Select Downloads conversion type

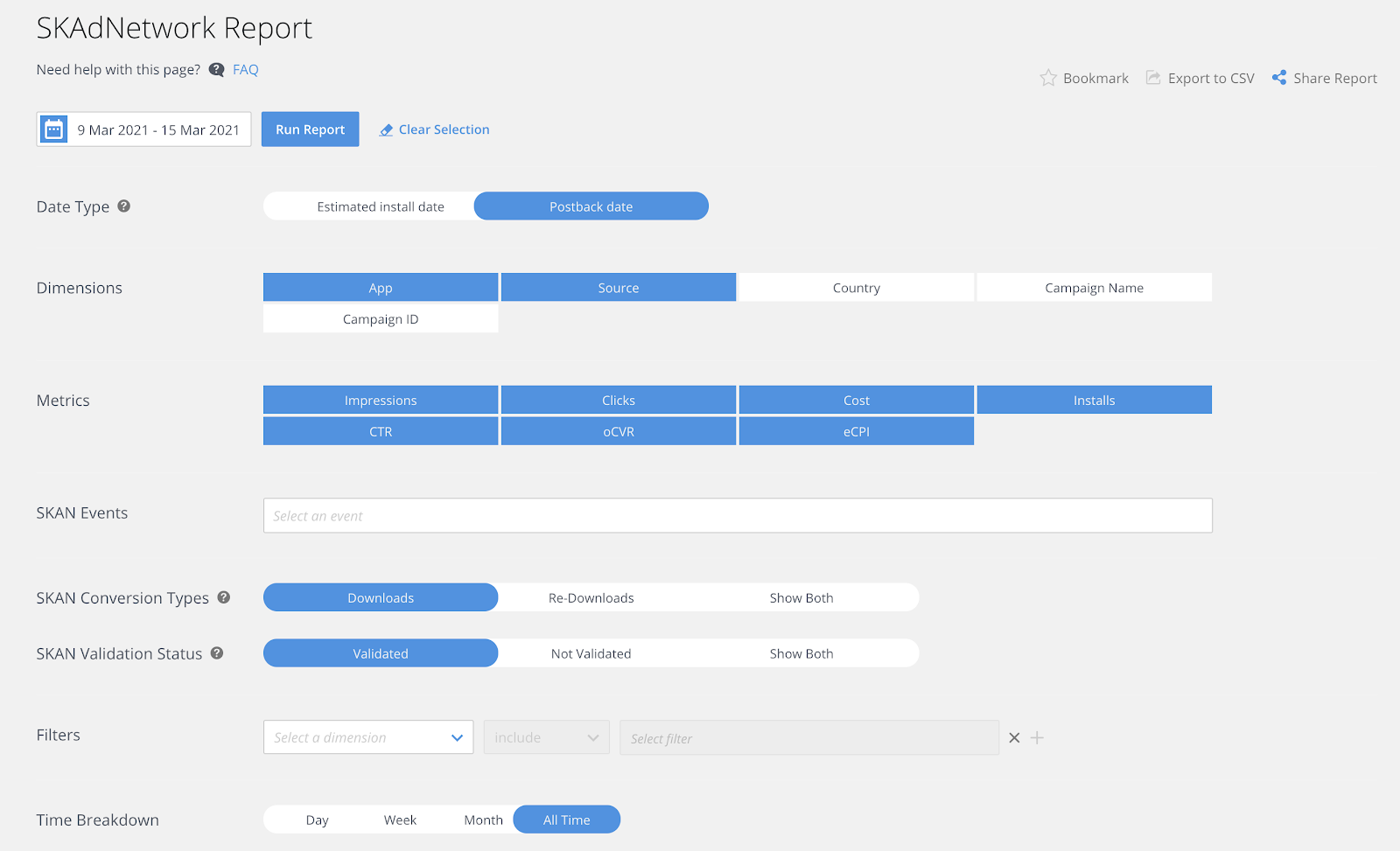coord(381,597)
